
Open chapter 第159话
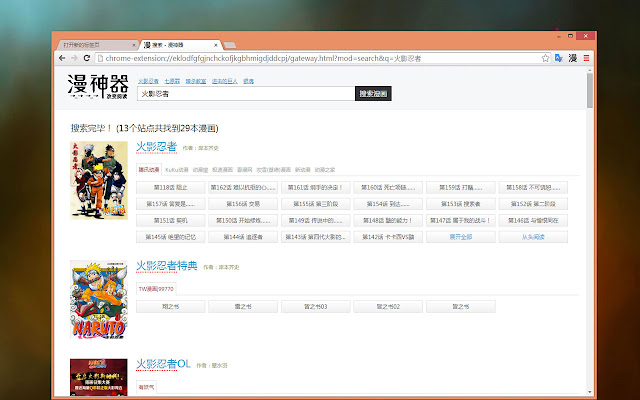coord(461,188)
